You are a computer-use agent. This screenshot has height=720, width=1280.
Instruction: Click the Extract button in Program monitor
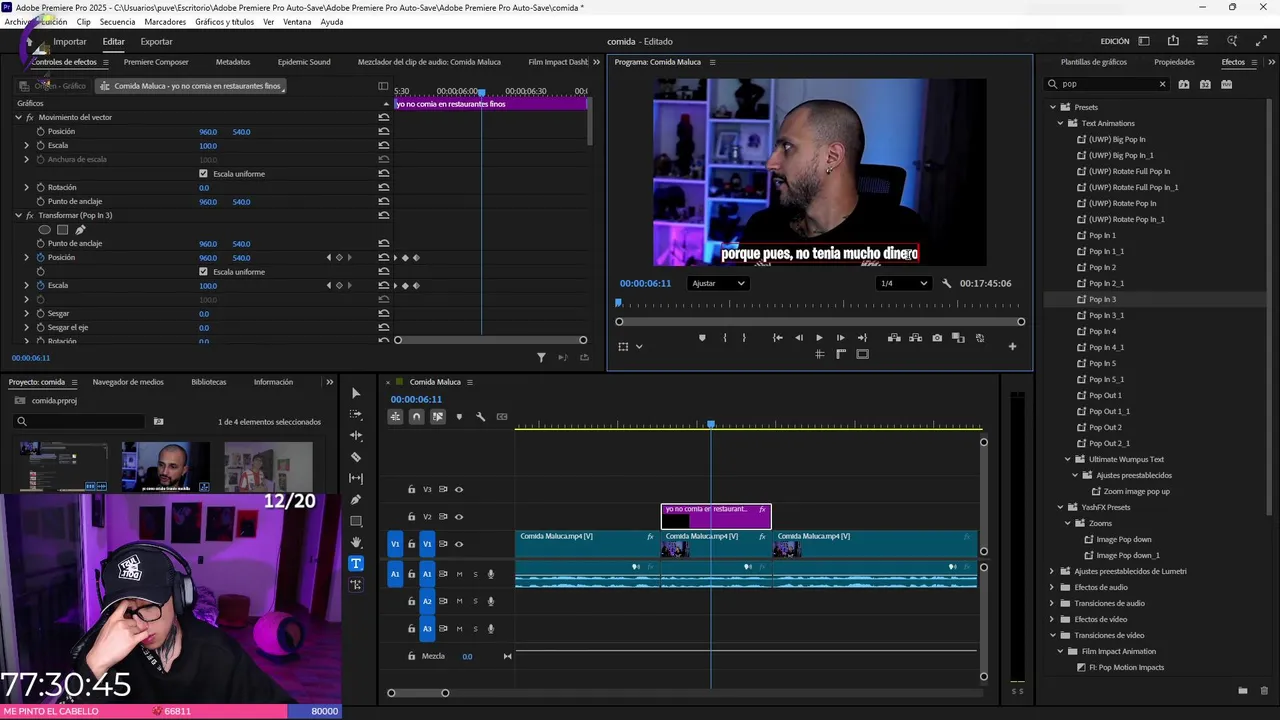915,338
